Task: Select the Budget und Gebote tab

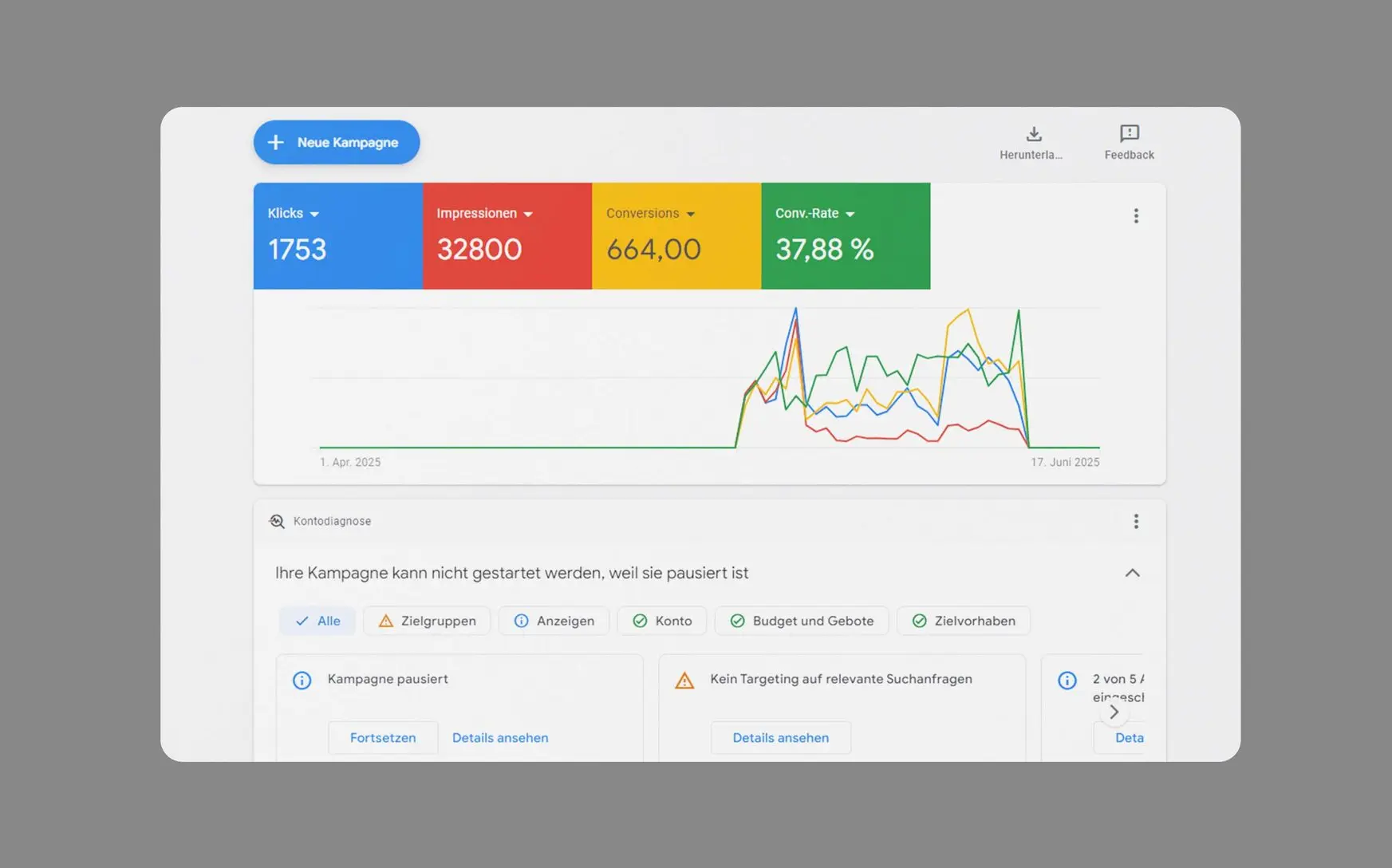Action: pyautogui.click(x=801, y=621)
